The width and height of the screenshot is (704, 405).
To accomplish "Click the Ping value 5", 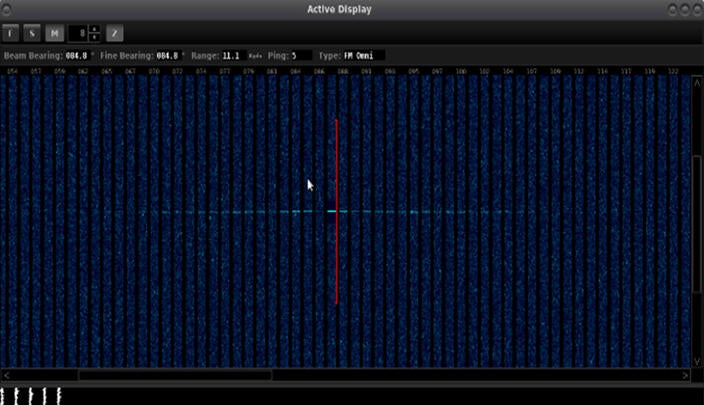I will tap(301, 56).
